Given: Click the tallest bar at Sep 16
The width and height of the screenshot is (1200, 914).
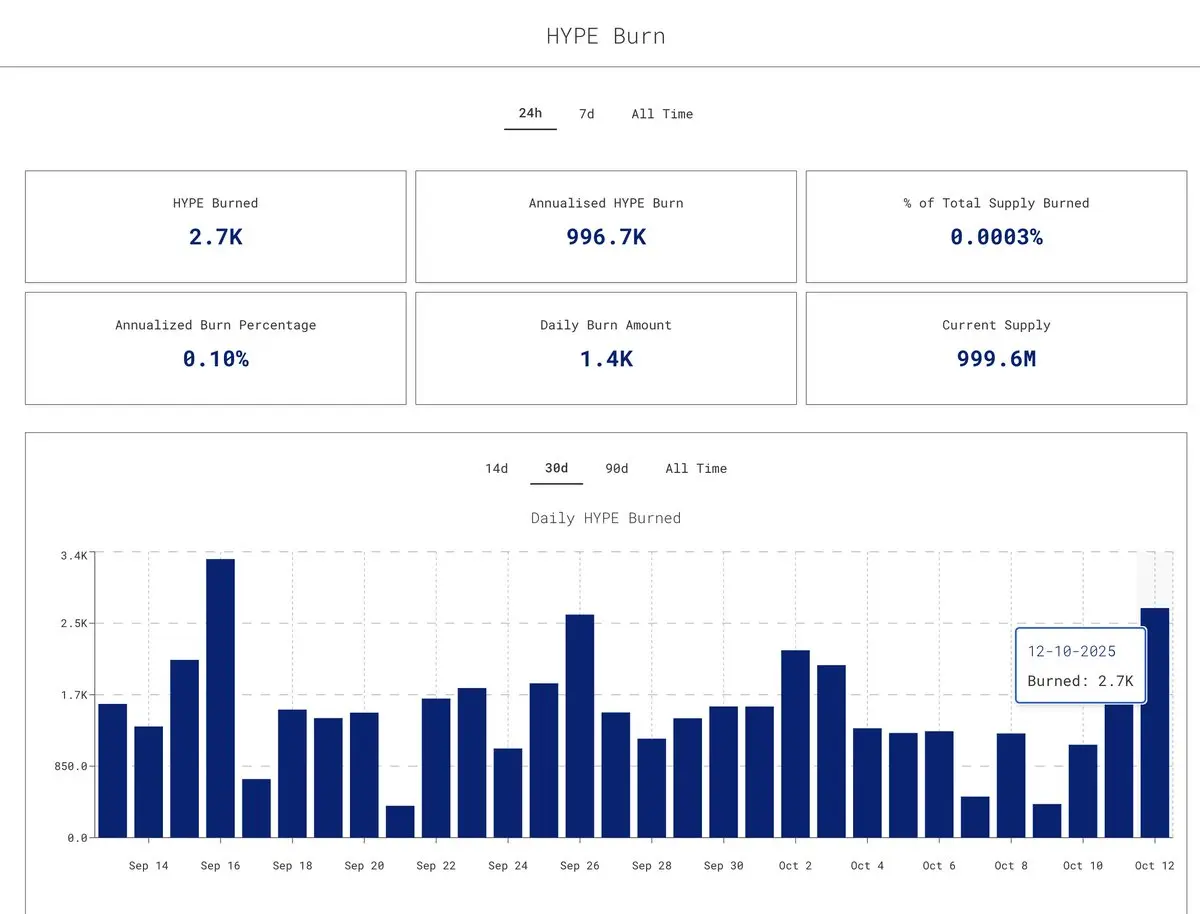Looking at the screenshot, I should [220, 698].
